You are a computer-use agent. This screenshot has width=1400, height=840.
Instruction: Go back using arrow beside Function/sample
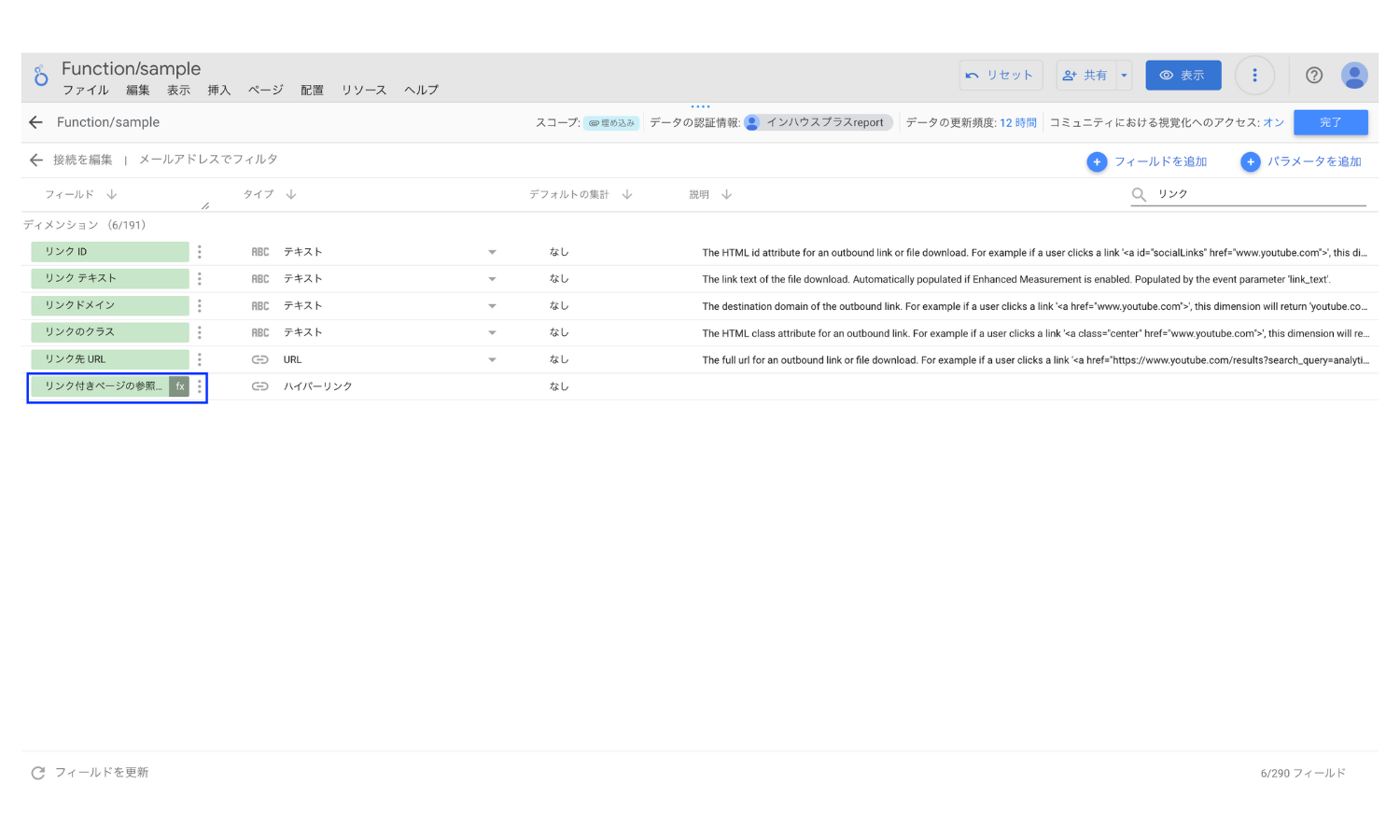pyautogui.click(x=36, y=122)
